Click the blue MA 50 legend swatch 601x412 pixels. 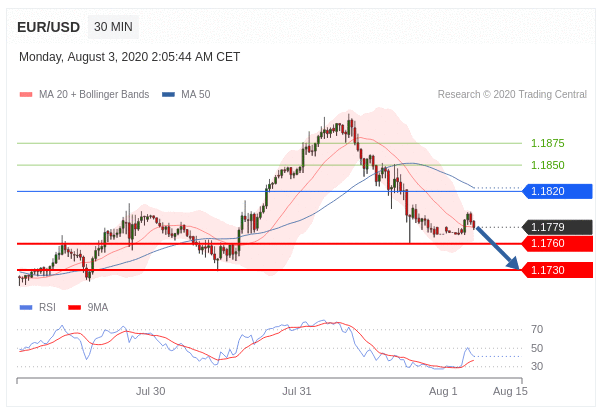[168, 94]
